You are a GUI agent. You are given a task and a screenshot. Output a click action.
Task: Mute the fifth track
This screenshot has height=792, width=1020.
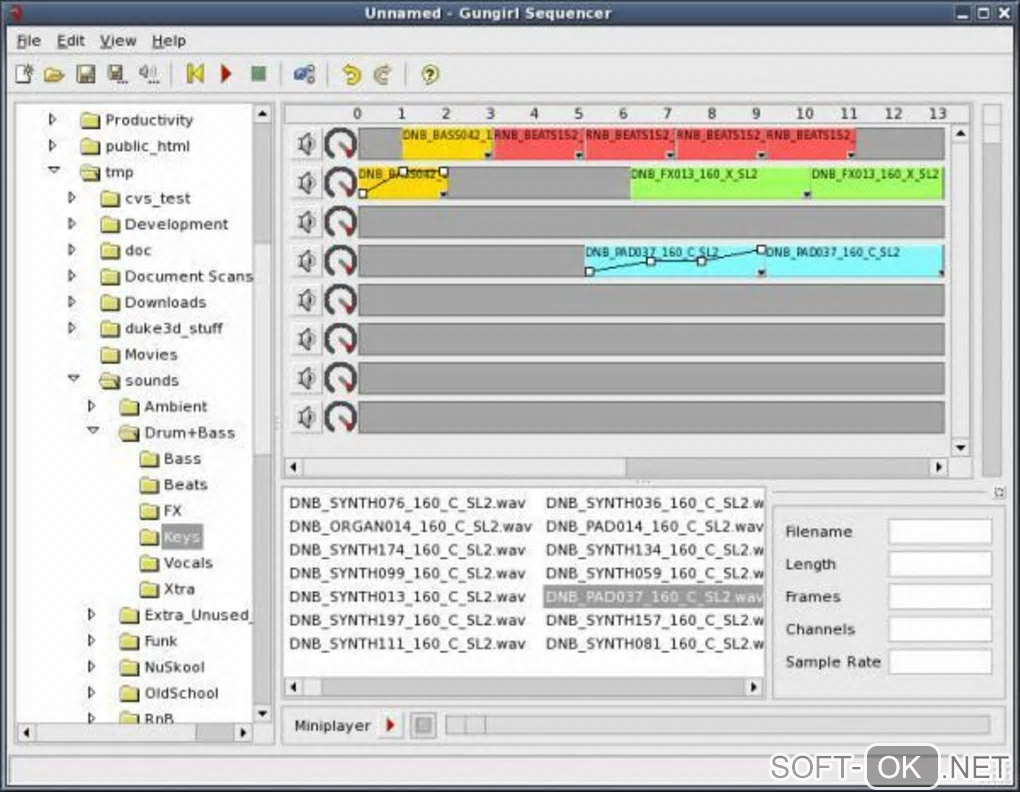pos(306,300)
